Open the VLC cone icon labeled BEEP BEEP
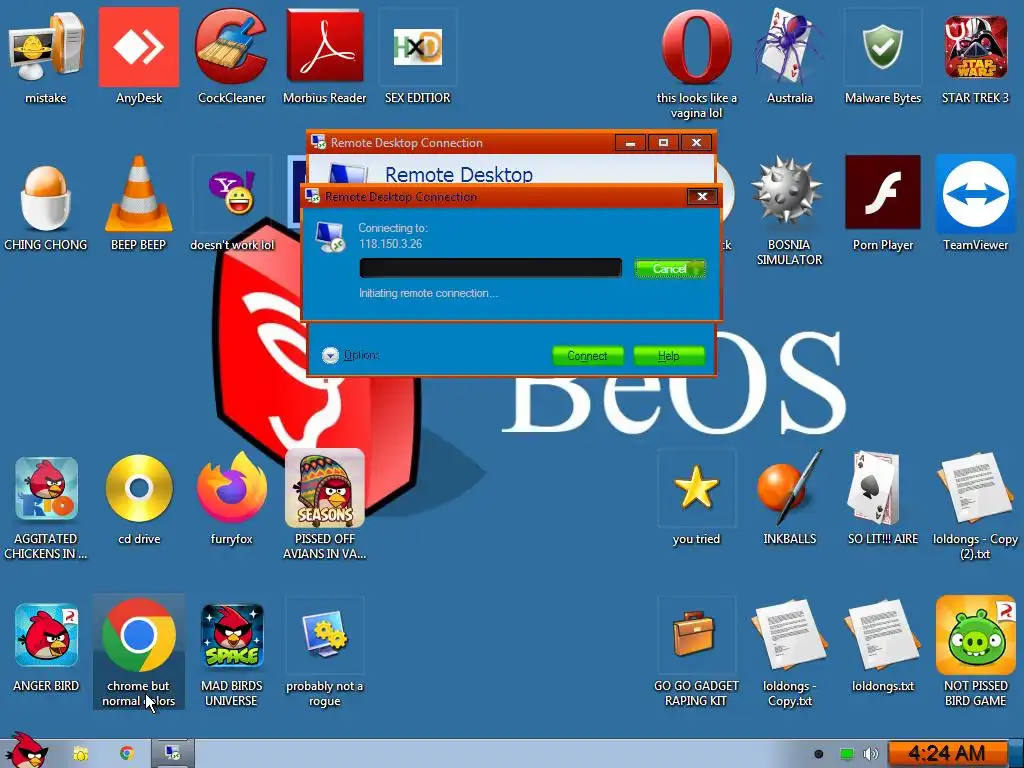This screenshot has width=1024, height=768. pyautogui.click(x=138, y=204)
